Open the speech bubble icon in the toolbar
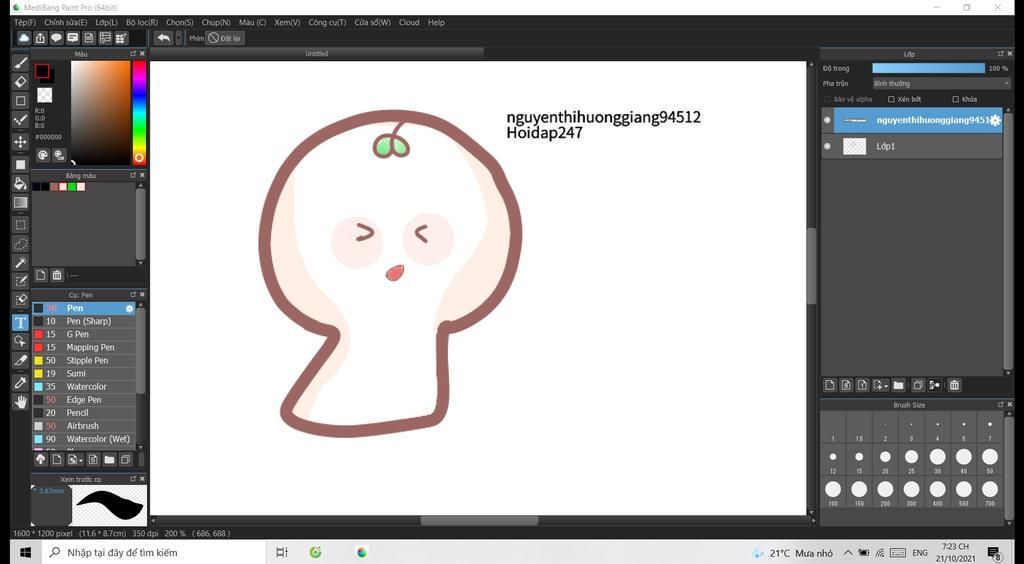Screen dimensions: 1024x564 pyautogui.click(x=56, y=39)
